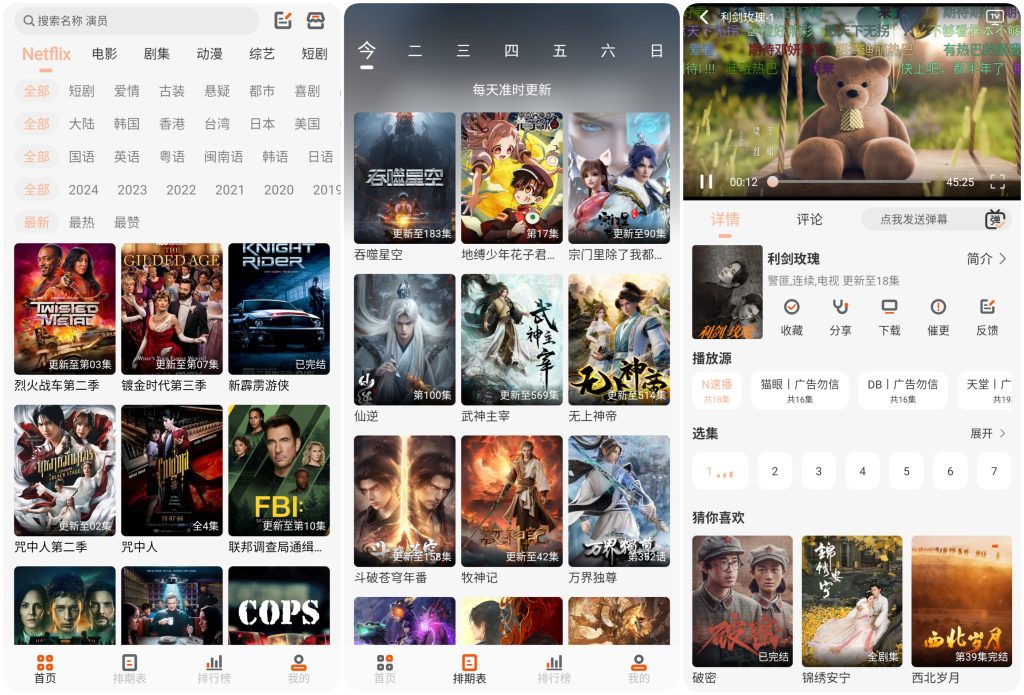This screenshot has width=1024, height=695.
Task: Open 吞噬星空 anime poster
Action: tap(404, 178)
